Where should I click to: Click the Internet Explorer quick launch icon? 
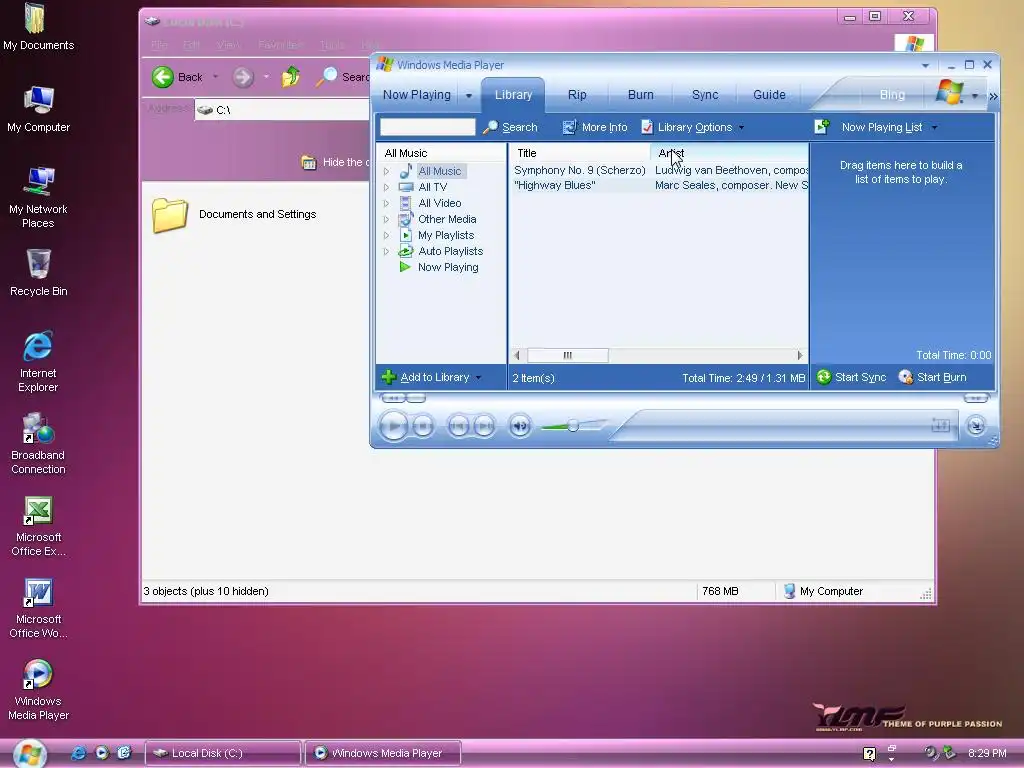pyautogui.click(x=78, y=752)
